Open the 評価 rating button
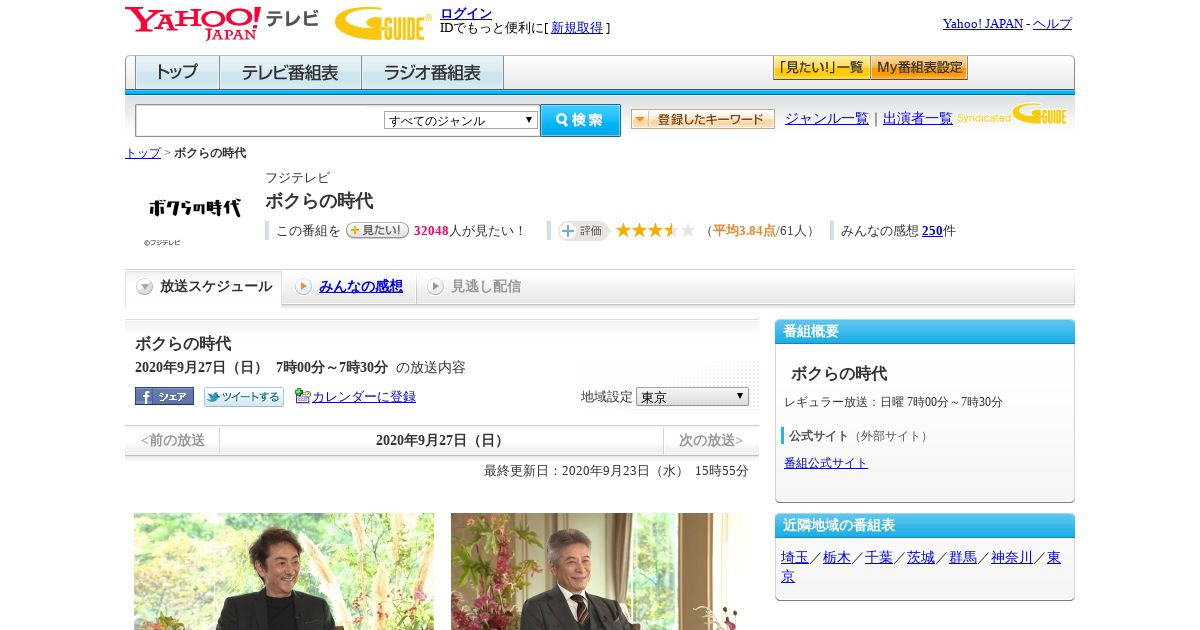 (x=583, y=230)
